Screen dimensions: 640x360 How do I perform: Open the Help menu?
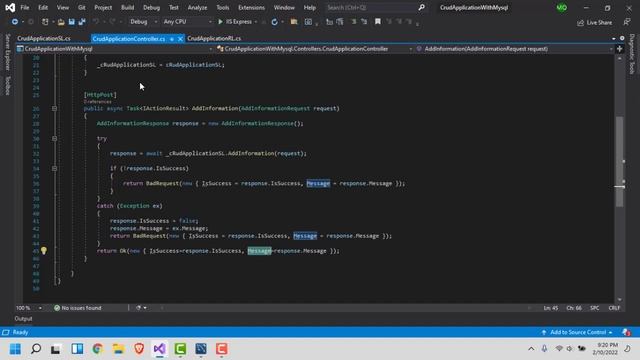click(310, 7)
